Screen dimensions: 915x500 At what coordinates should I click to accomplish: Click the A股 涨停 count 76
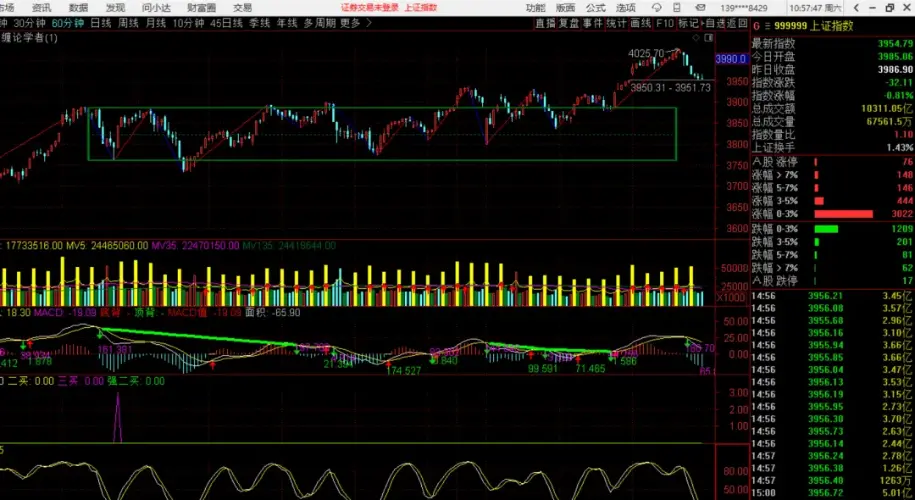907,162
